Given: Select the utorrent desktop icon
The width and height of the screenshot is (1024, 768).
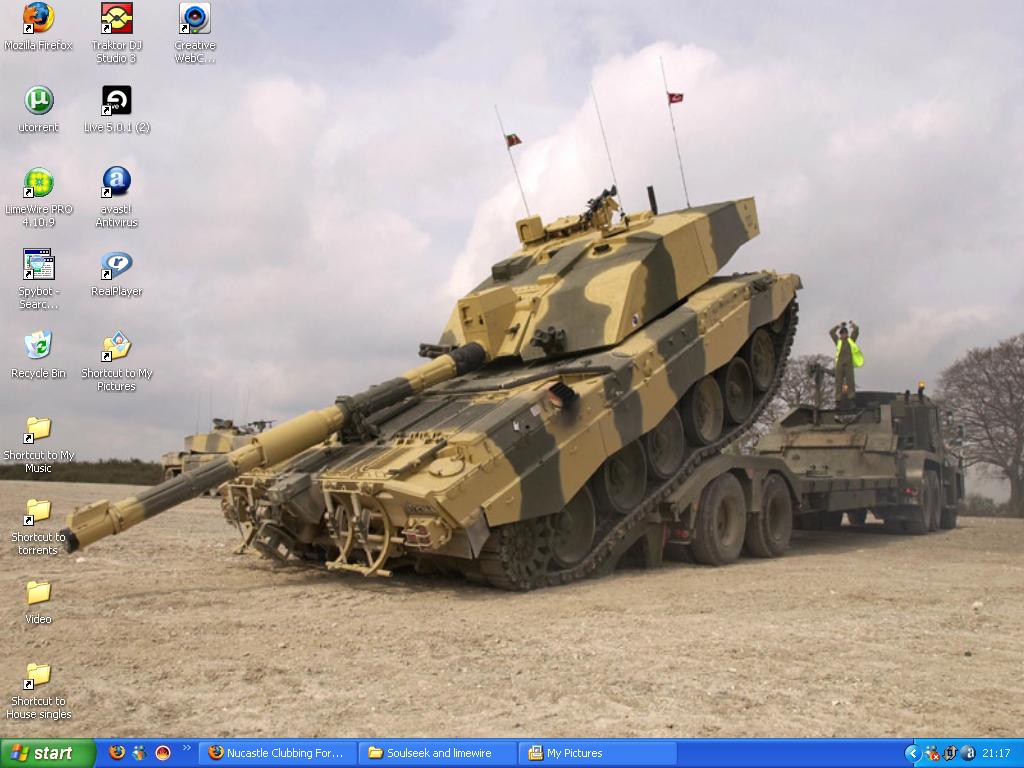Looking at the screenshot, I should coord(38,101).
